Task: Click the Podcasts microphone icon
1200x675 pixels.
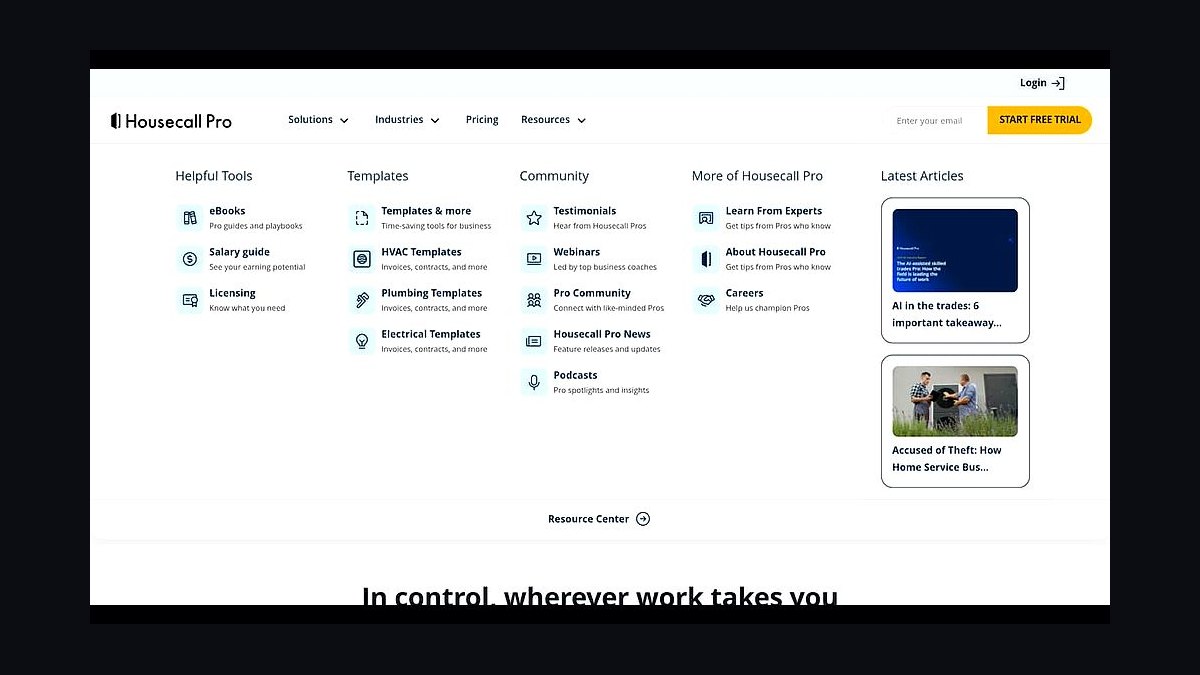Action: click(x=534, y=382)
